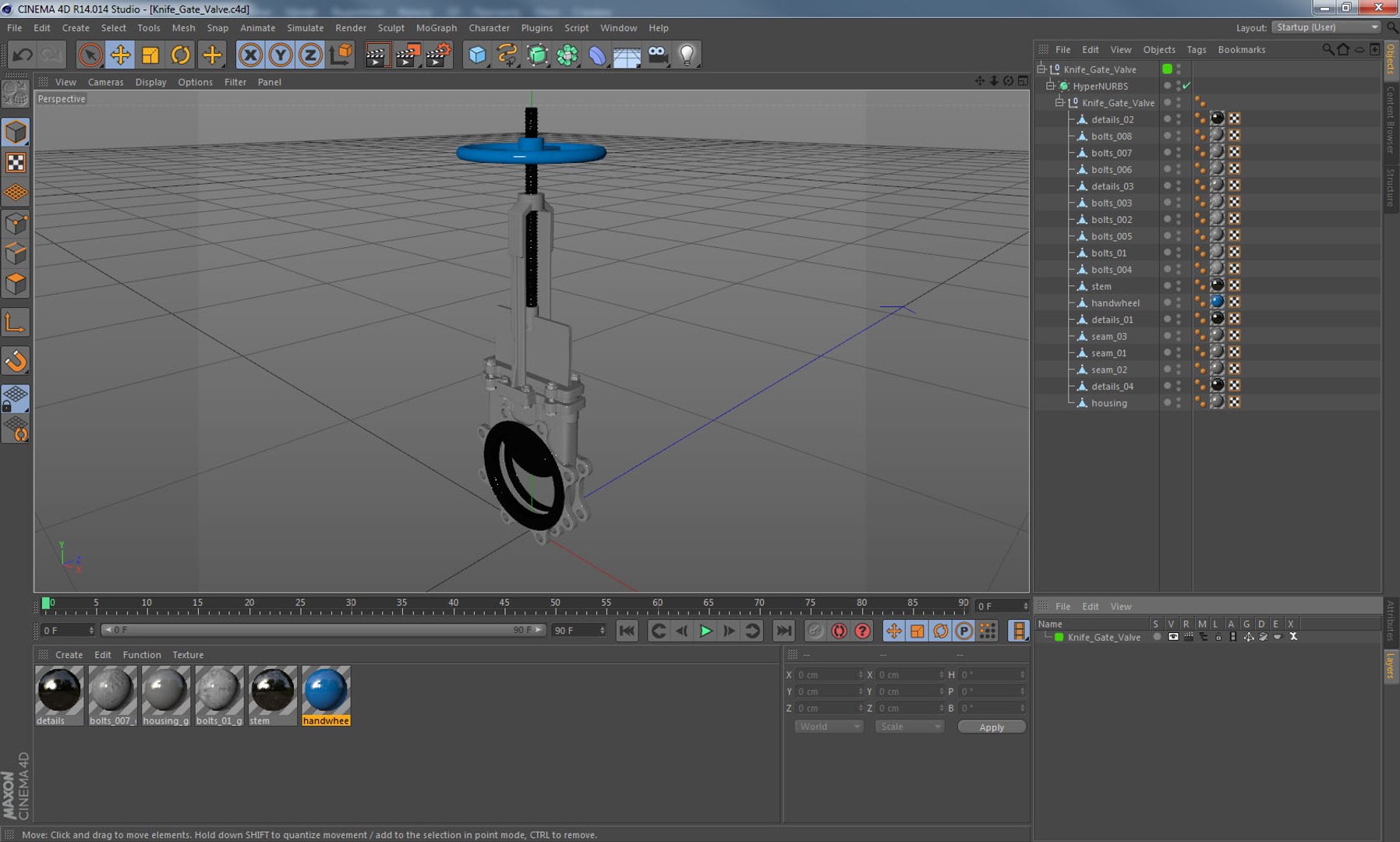
Task: Record active objects keyframe
Action: click(815, 631)
